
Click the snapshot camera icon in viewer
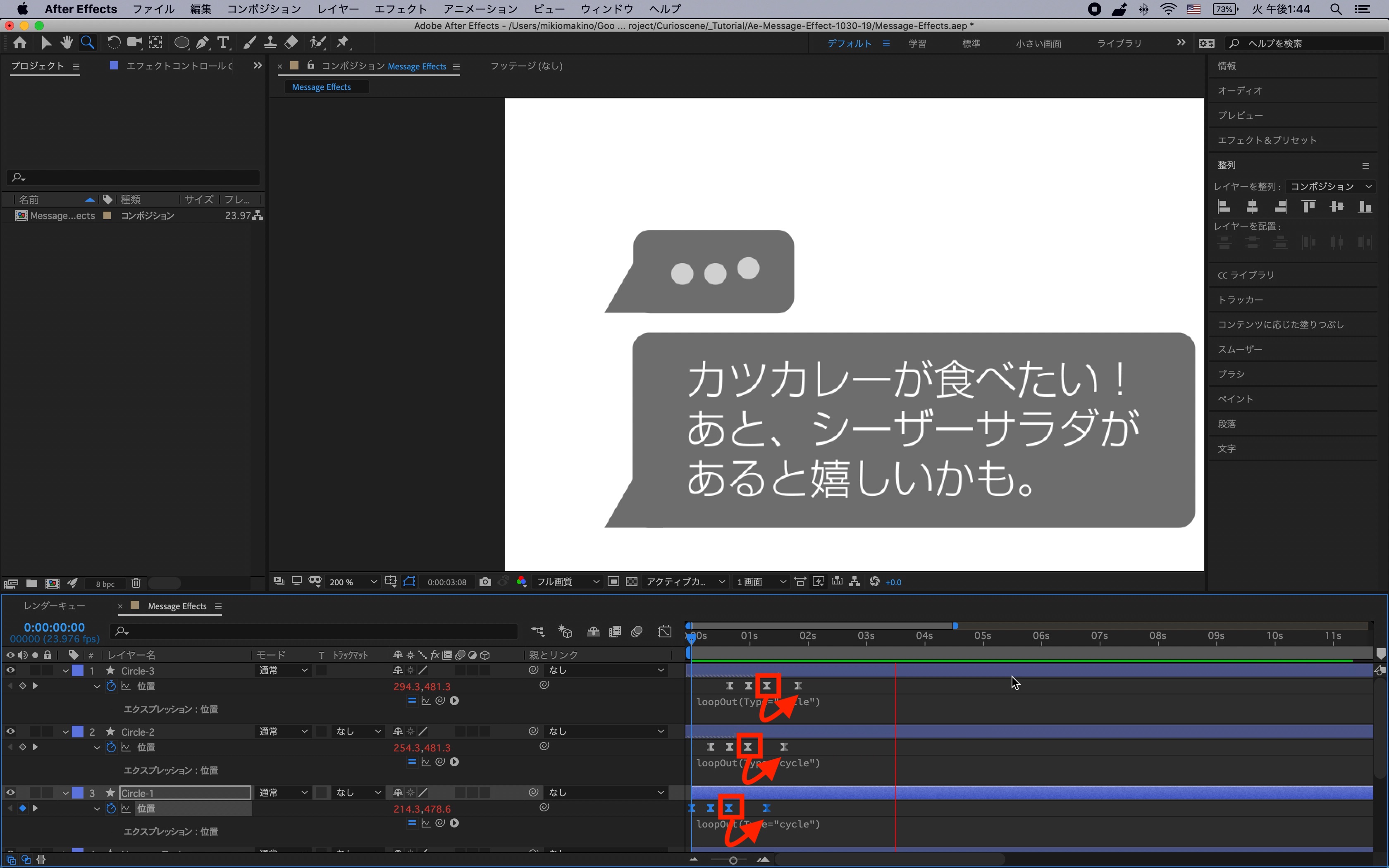pos(485,582)
